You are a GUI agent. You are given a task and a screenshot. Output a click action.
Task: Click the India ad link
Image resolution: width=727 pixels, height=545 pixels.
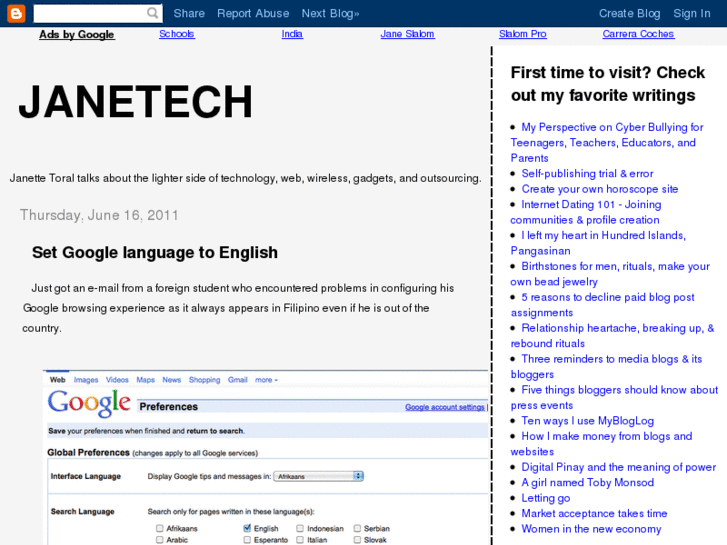pos(292,34)
